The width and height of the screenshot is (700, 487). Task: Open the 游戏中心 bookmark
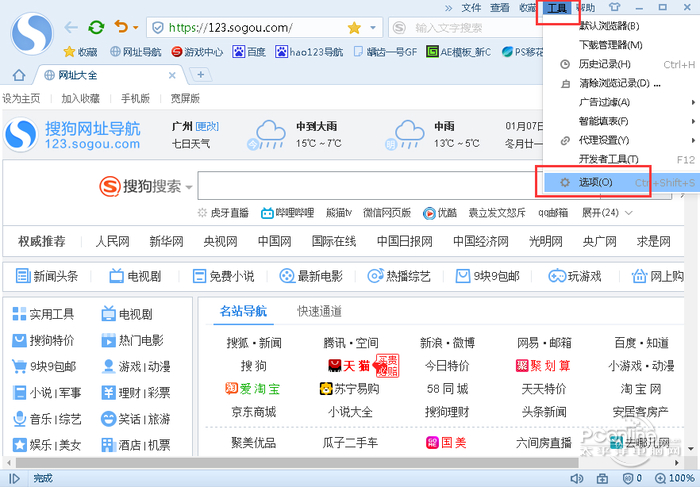(x=197, y=52)
